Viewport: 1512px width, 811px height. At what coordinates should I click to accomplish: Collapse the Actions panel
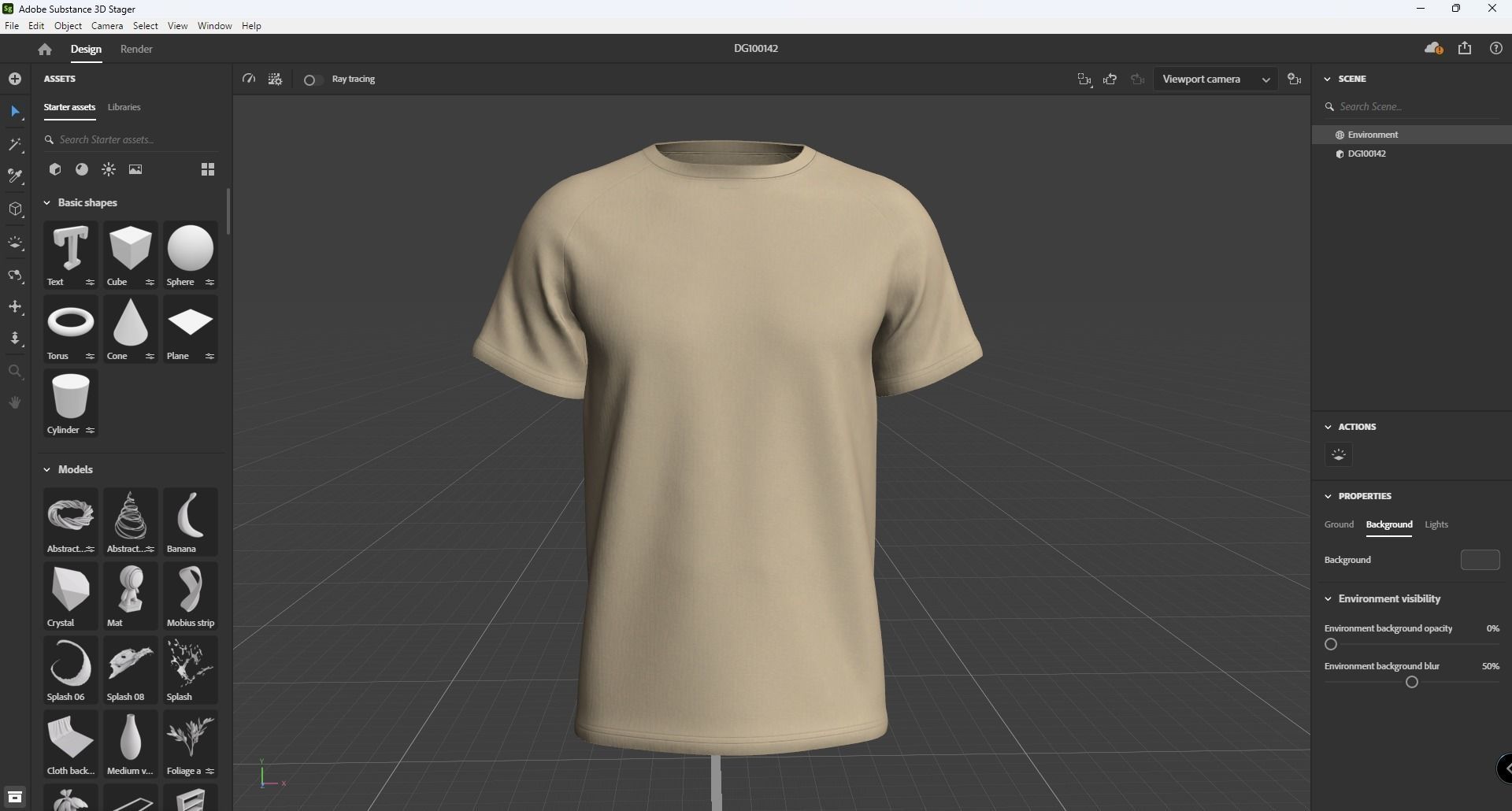tap(1328, 427)
